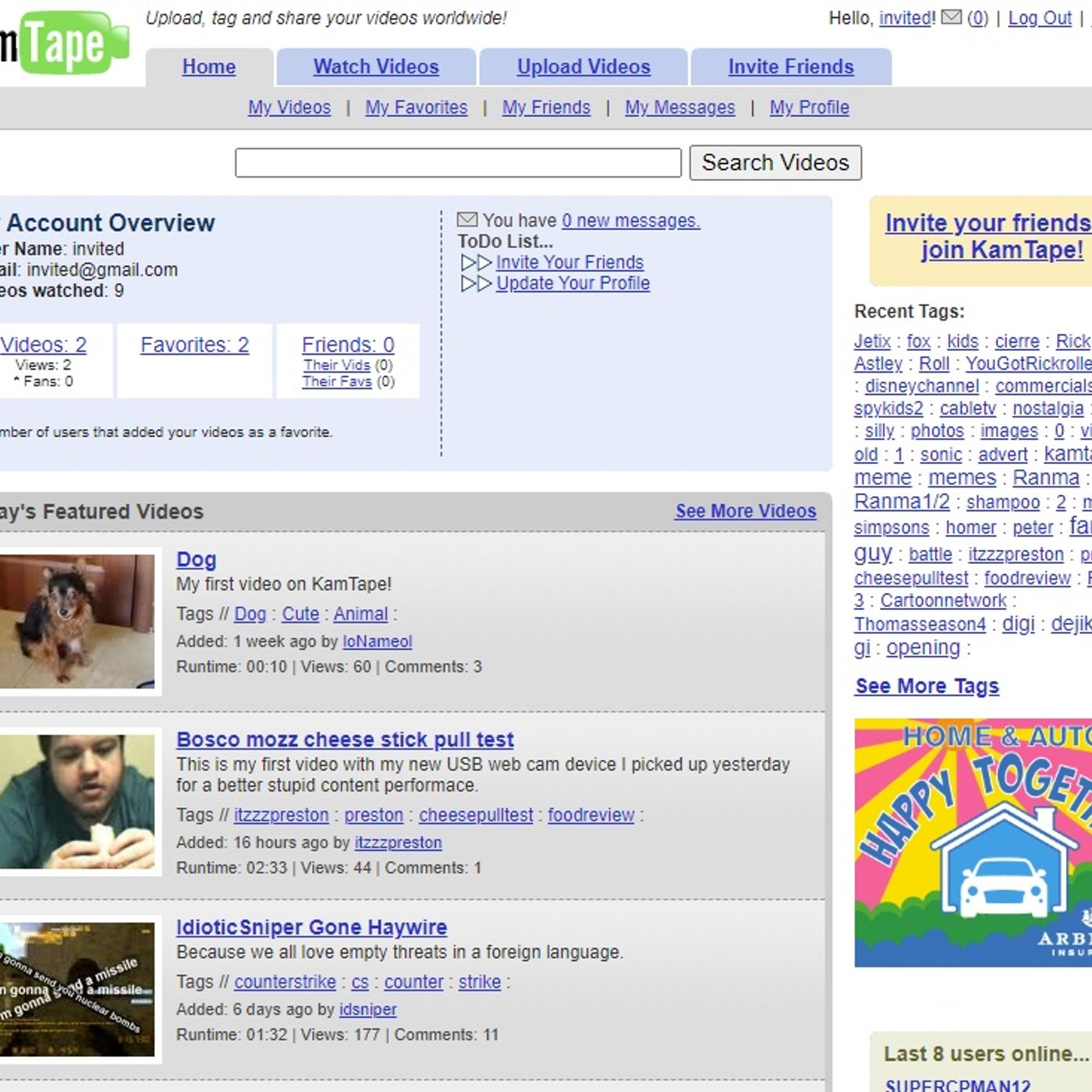
Task: Focus the video search input field
Action: click(459, 163)
